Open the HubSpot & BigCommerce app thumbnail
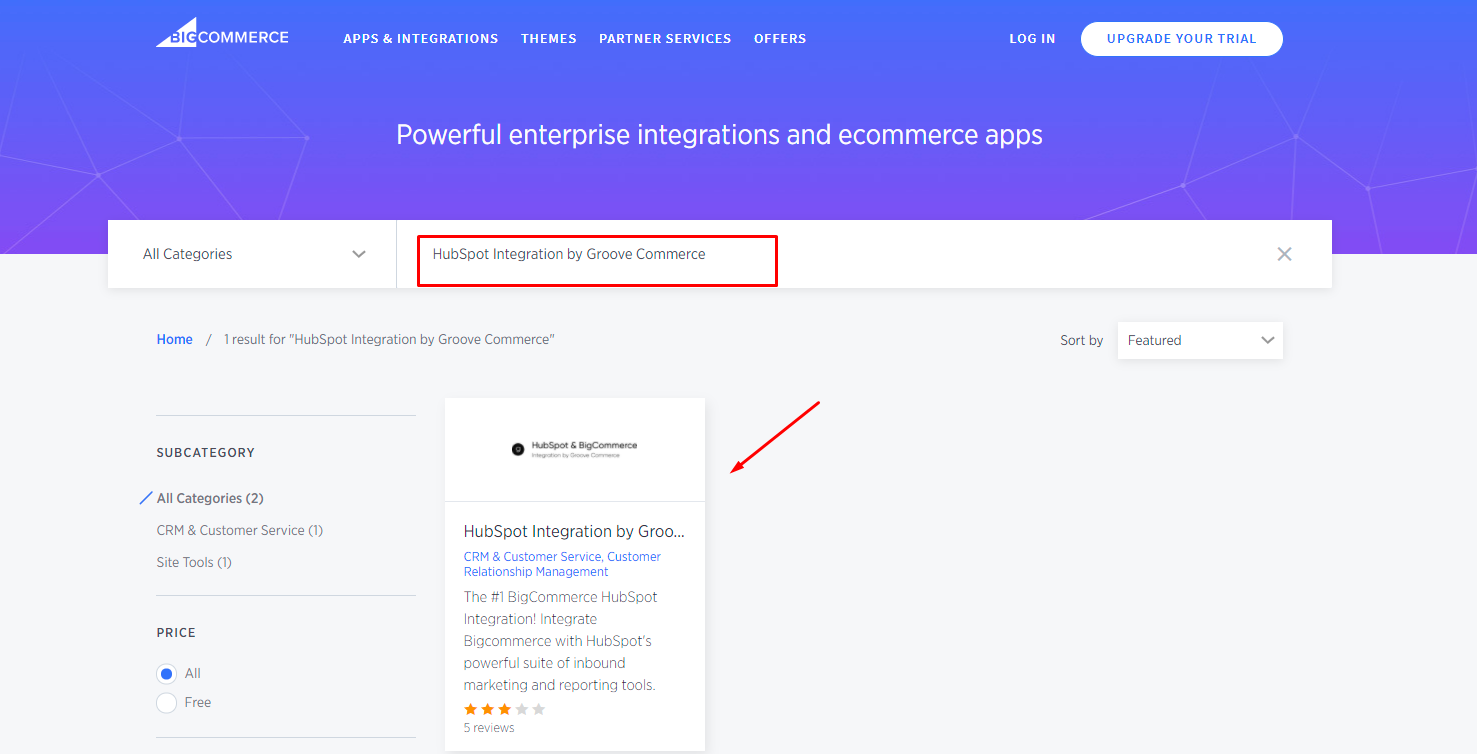 [x=574, y=450]
